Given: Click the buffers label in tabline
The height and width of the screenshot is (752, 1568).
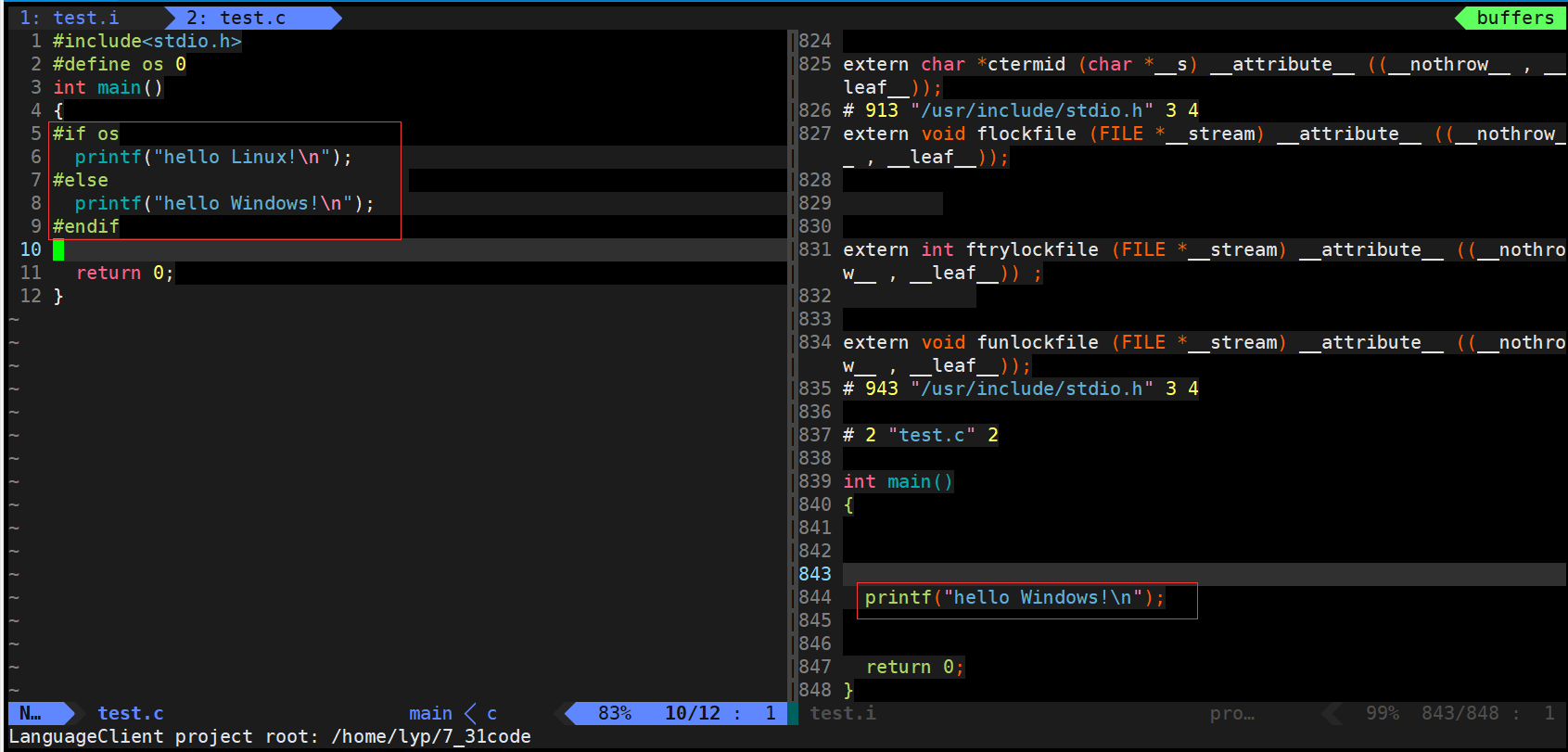Looking at the screenshot, I should (x=1514, y=18).
